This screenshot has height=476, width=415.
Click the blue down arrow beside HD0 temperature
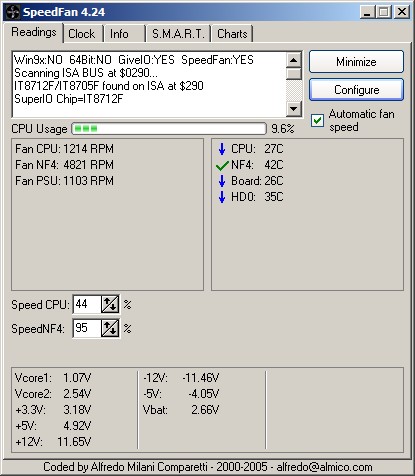pos(222,197)
